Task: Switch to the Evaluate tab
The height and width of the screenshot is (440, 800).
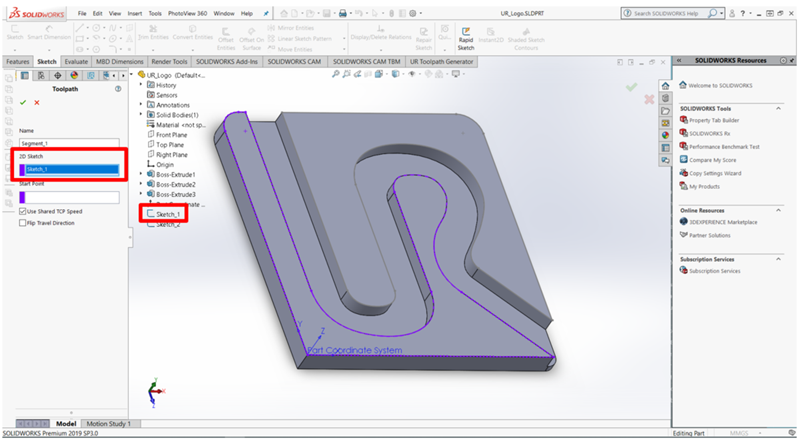Action: [x=76, y=62]
